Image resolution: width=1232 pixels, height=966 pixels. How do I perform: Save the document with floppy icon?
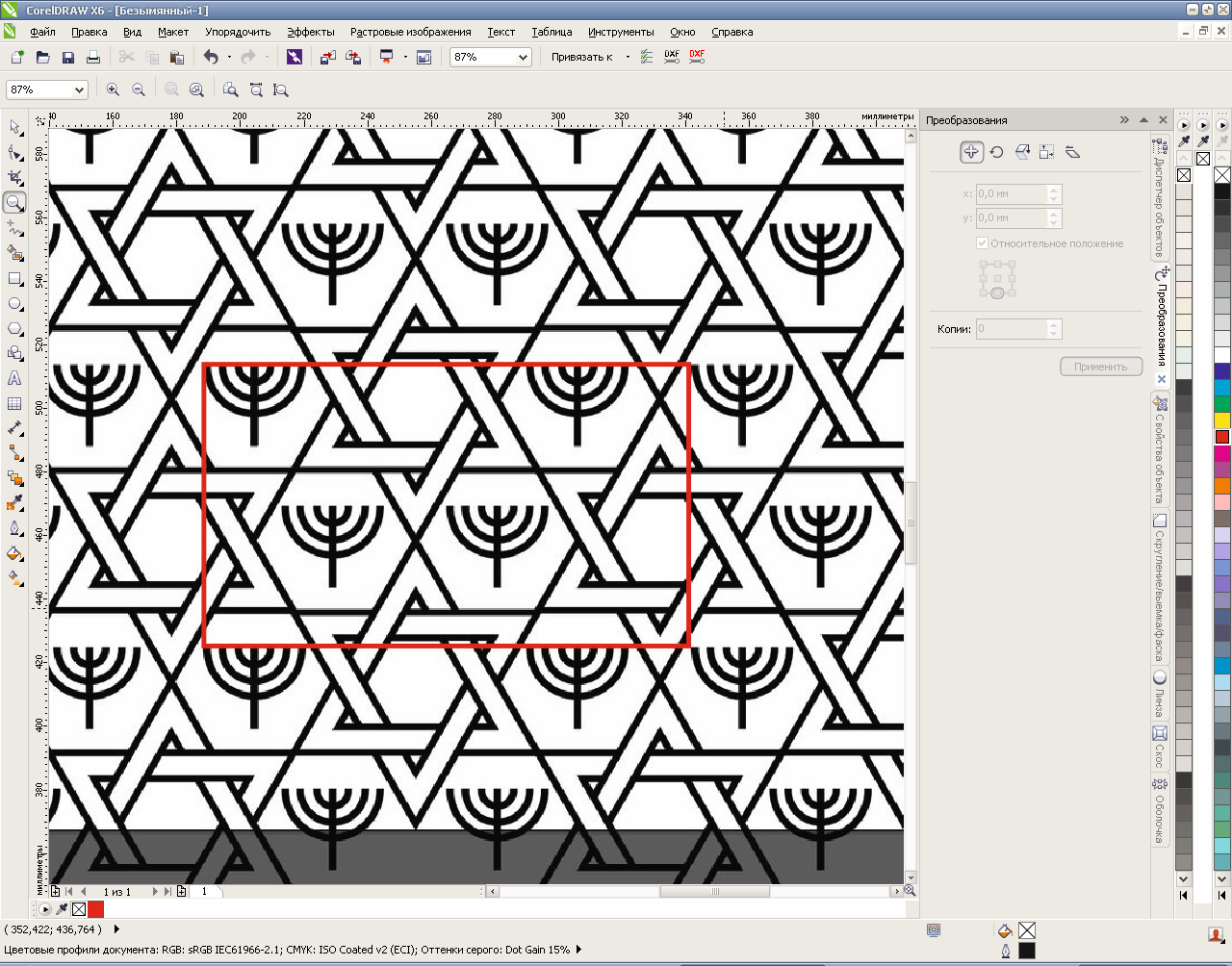67,57
